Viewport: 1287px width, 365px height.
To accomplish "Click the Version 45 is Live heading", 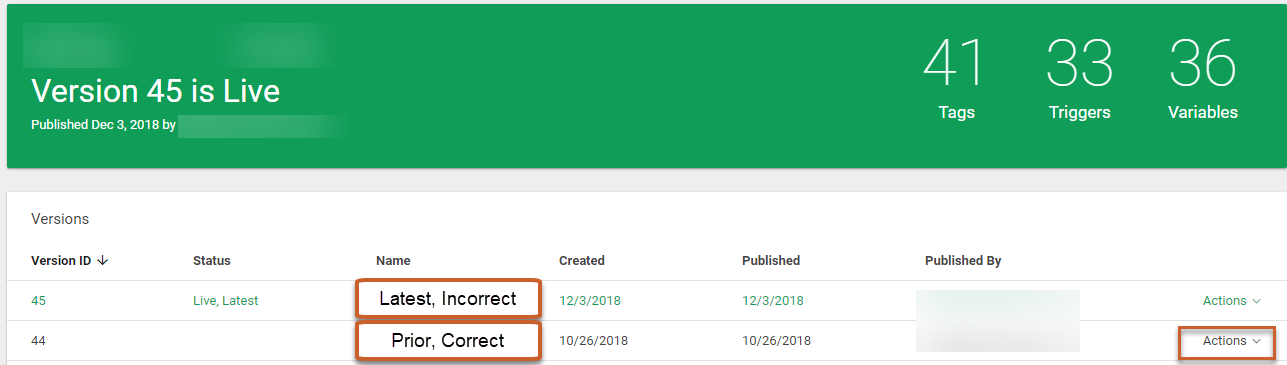I will click(x=155, y=91).
